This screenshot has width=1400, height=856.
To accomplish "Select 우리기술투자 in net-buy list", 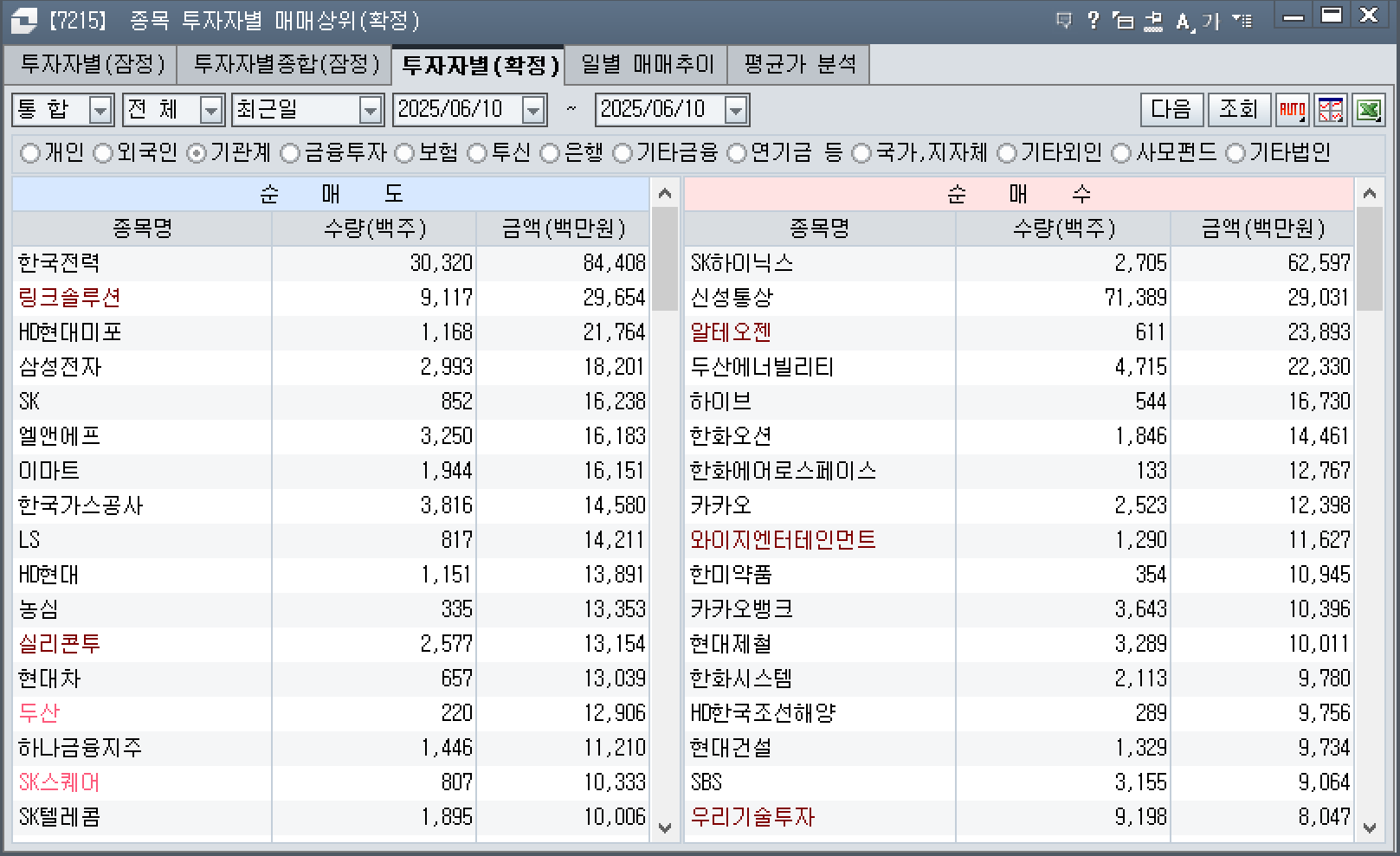I will pos(1019,817).
